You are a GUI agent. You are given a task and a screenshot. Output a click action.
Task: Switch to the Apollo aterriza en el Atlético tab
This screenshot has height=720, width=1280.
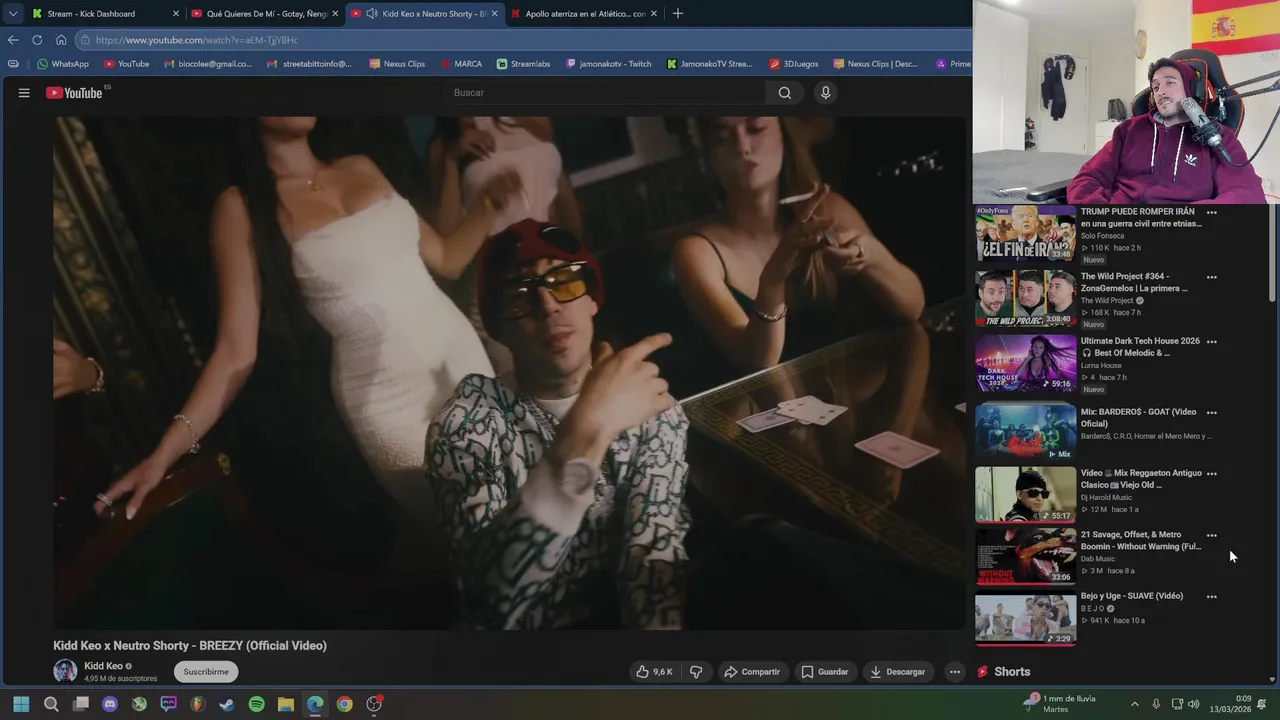584,14
